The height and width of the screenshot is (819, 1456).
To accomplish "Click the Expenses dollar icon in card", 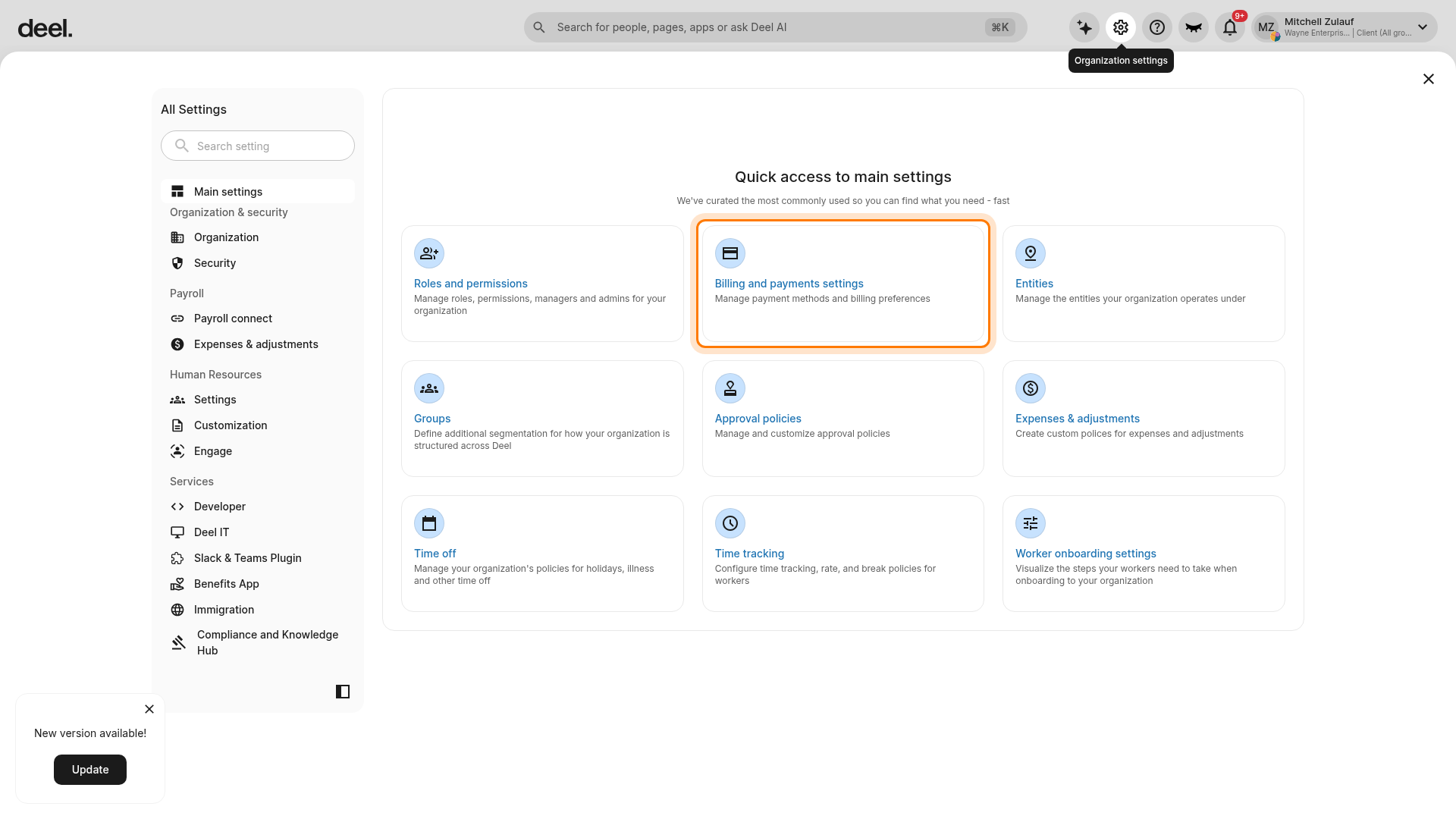I will pos(1031,388).
